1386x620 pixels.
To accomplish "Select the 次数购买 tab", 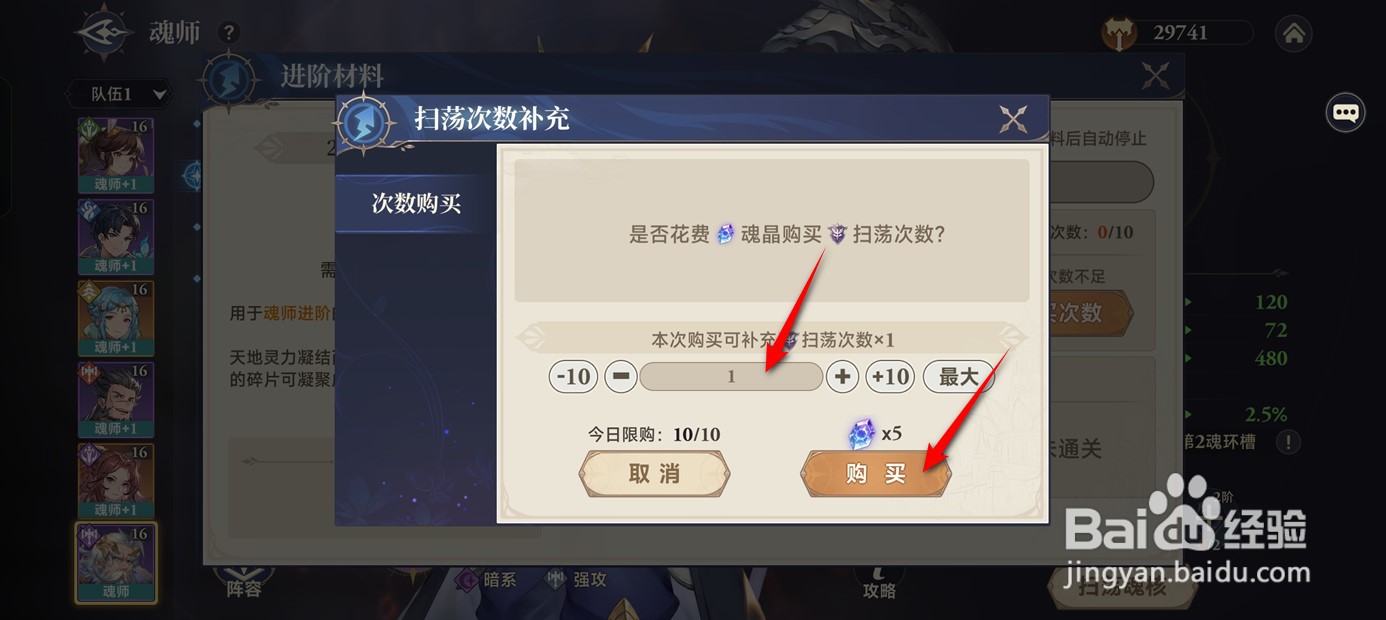I will 416,204.
